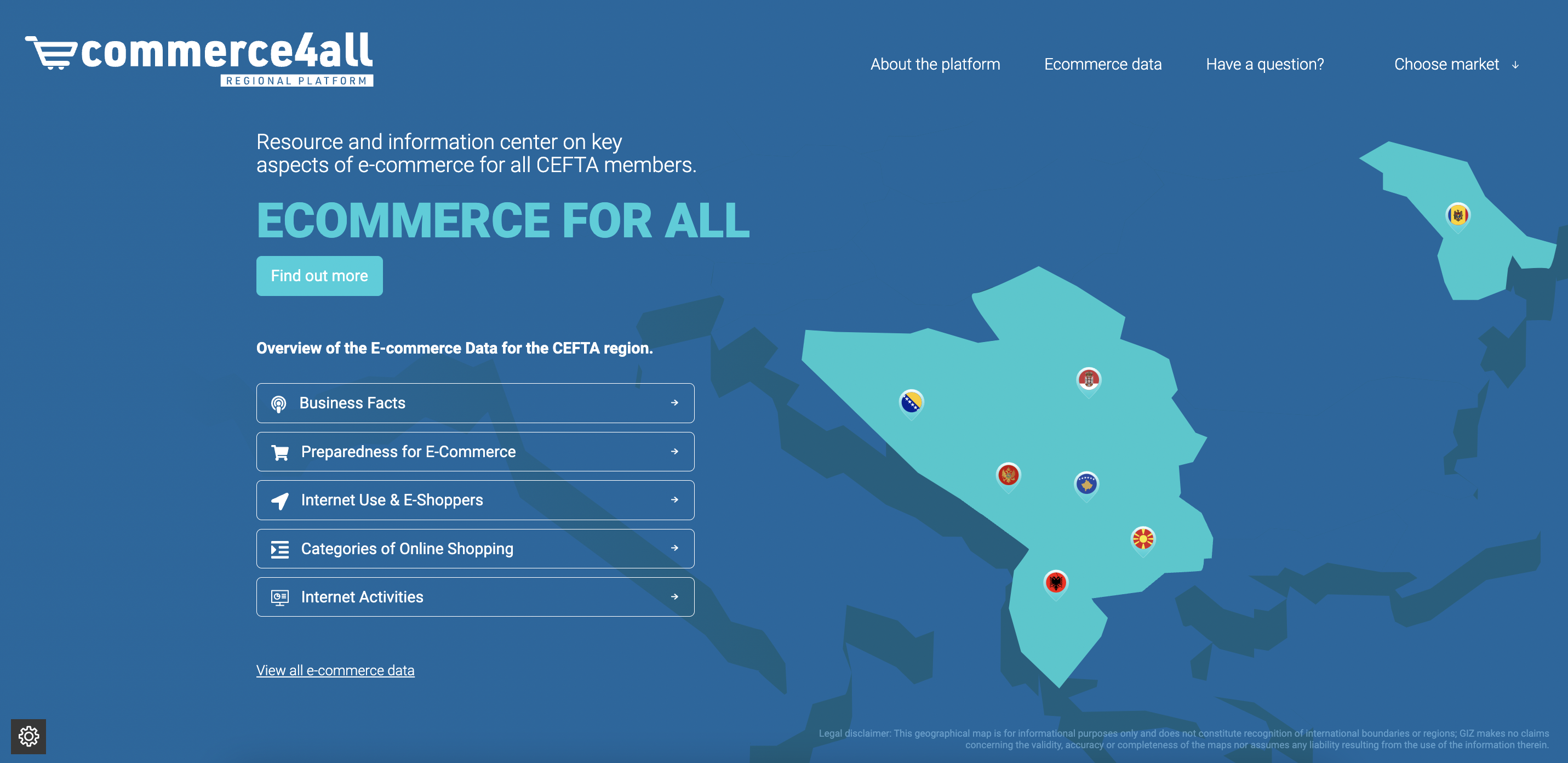This screenshot has width=1568, height=763.
Task: Click the right arrow on Preparedness for E-Commerce
Action: 674,451
